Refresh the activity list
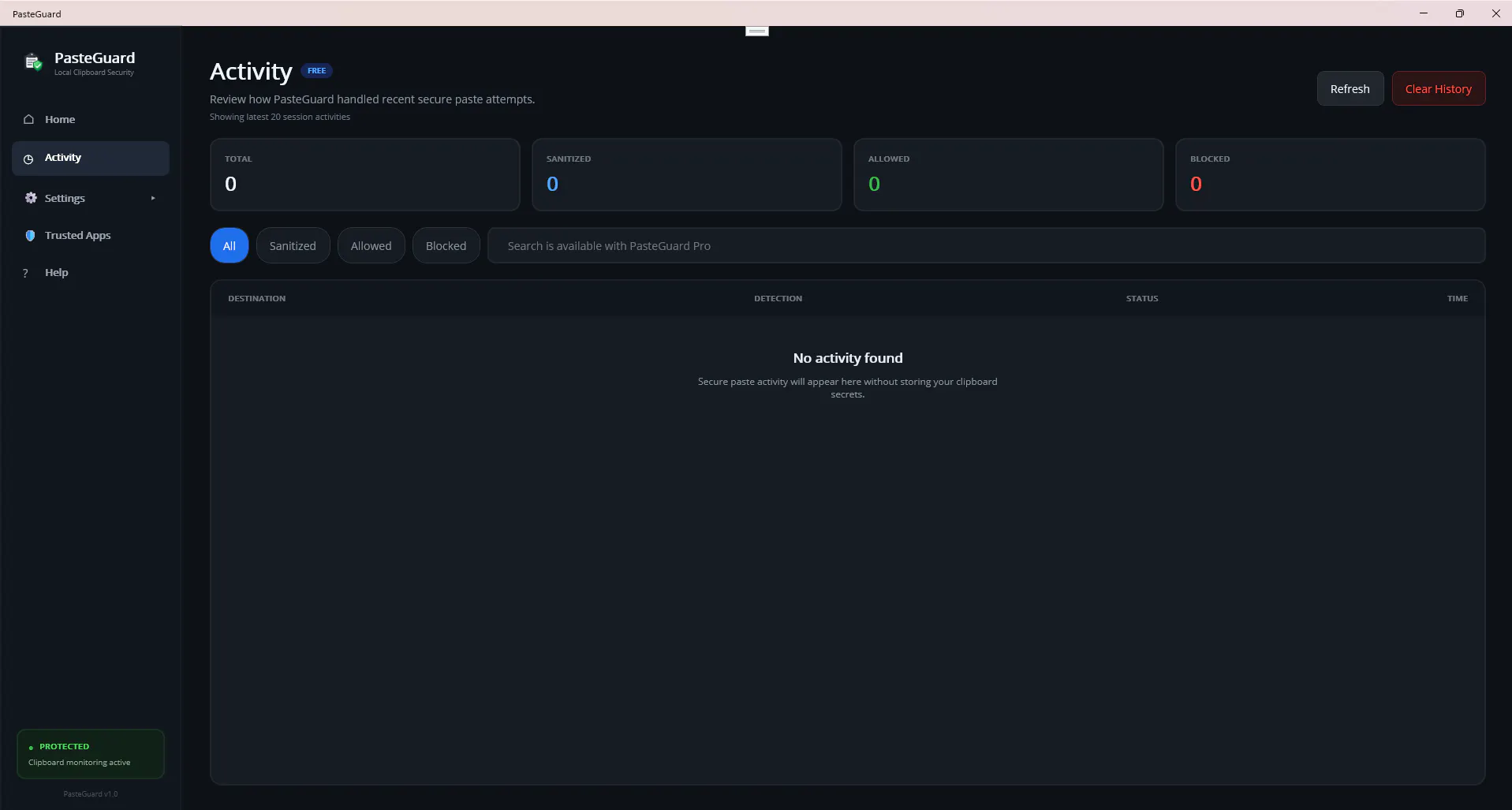The width and height of the screenshot is (1512, 810). tap(1350, 88)
